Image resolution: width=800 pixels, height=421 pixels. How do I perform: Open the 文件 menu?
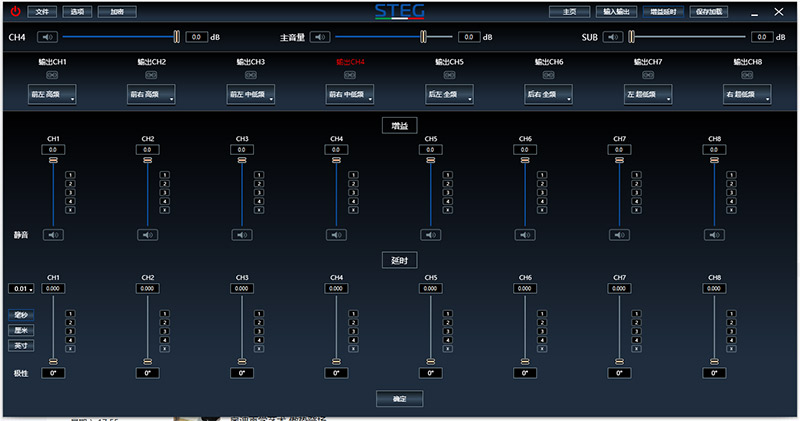pyautogui.click(x=42, y=12)
